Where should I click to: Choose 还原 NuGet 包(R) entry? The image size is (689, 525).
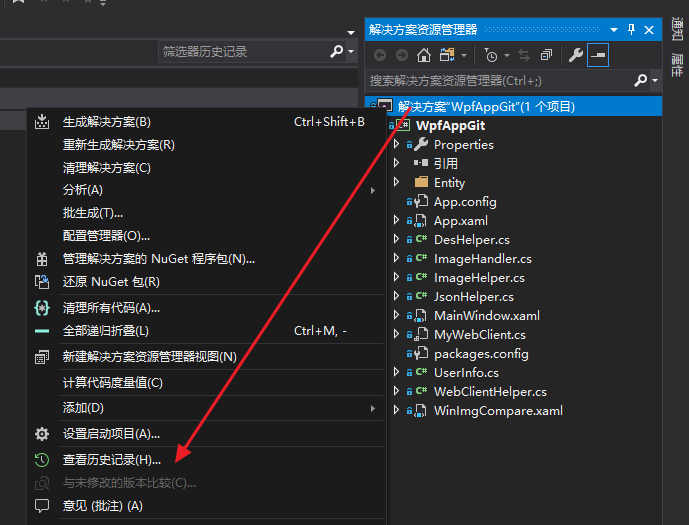click(x=205, y=282)
